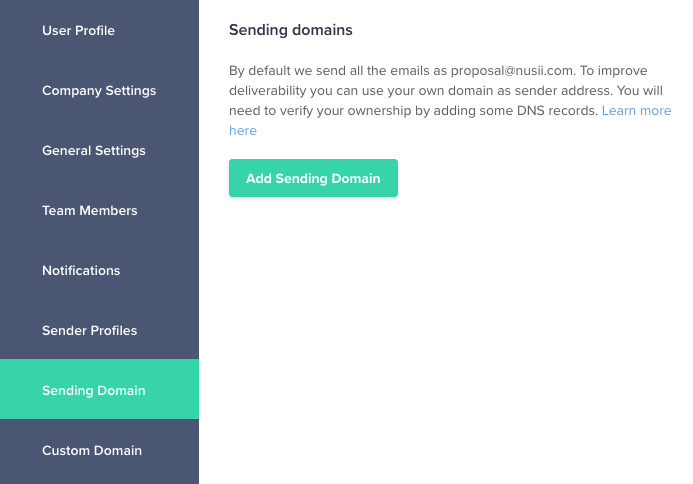
Task: Switch to Sender Profiles
Action: coord(99,331)
